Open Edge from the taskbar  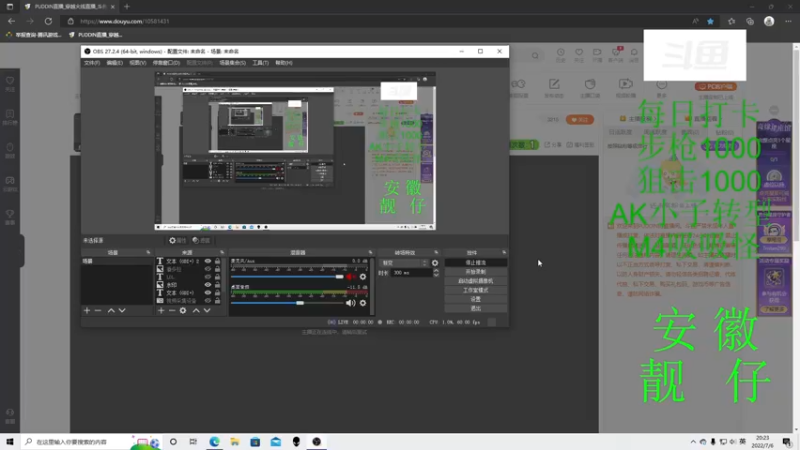click(x=214, y=442)
